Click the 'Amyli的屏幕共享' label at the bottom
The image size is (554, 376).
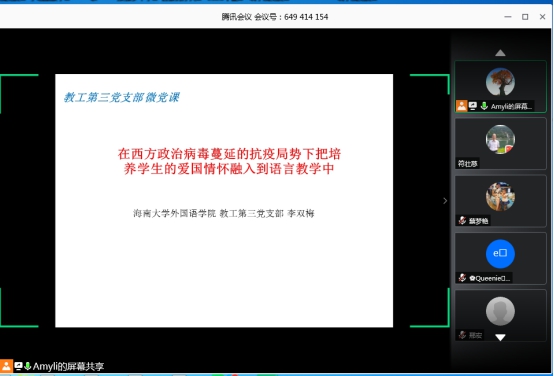(68, 366)
